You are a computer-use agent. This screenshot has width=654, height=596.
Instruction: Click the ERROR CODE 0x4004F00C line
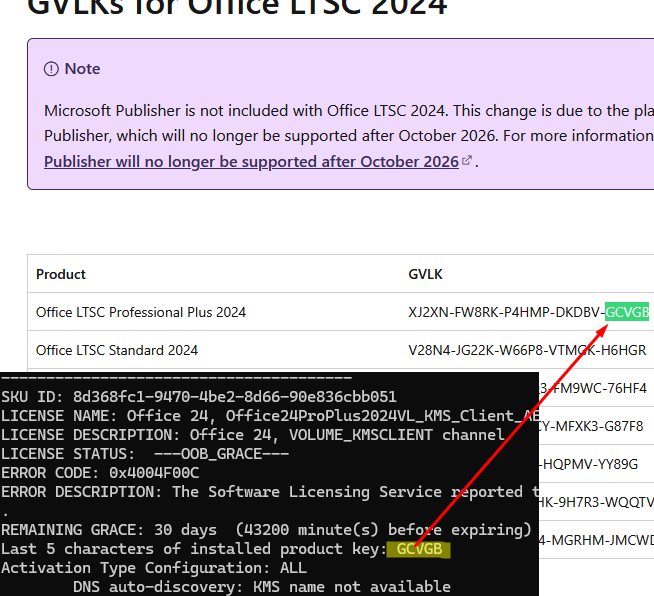pyautogui.click(x=100, y=473)
